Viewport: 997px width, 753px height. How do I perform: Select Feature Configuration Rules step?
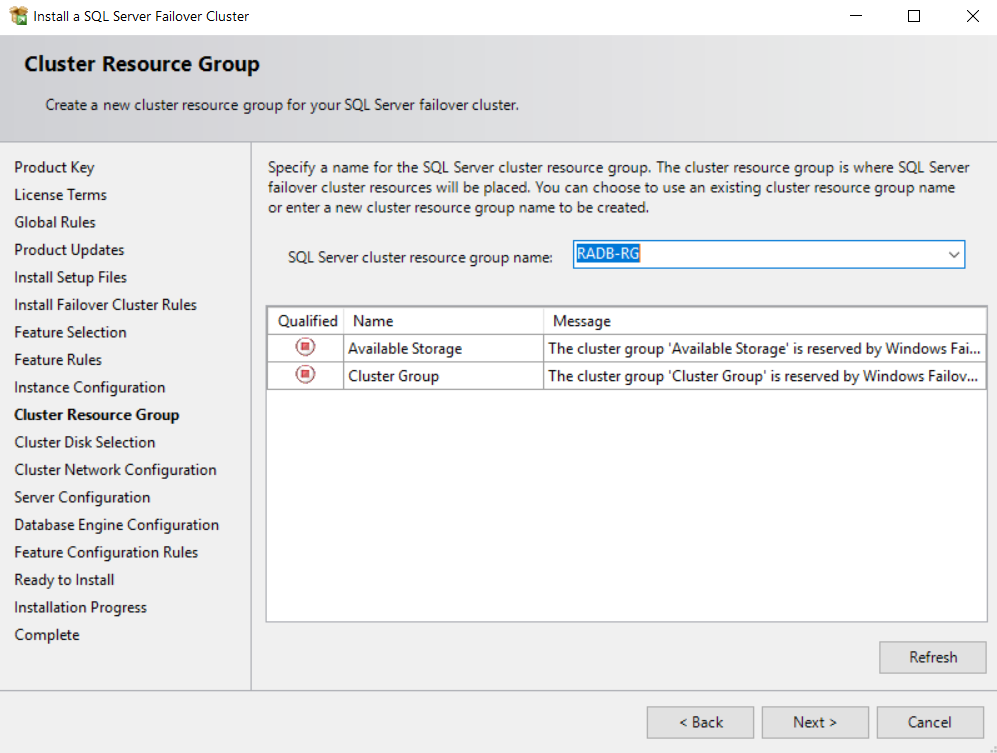[x=106, y=552]
